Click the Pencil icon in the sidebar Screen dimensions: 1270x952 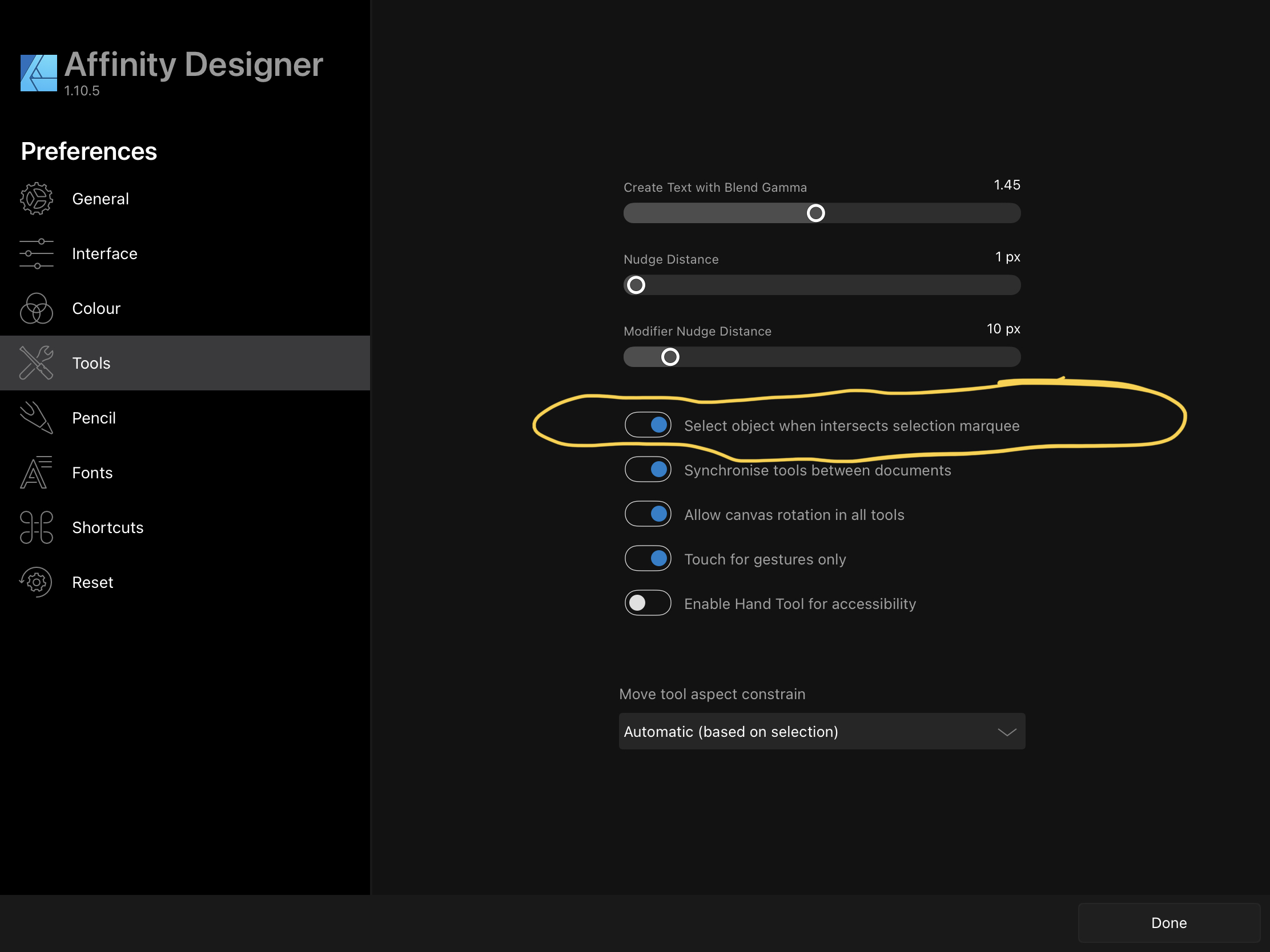click(x=36, y=418)
